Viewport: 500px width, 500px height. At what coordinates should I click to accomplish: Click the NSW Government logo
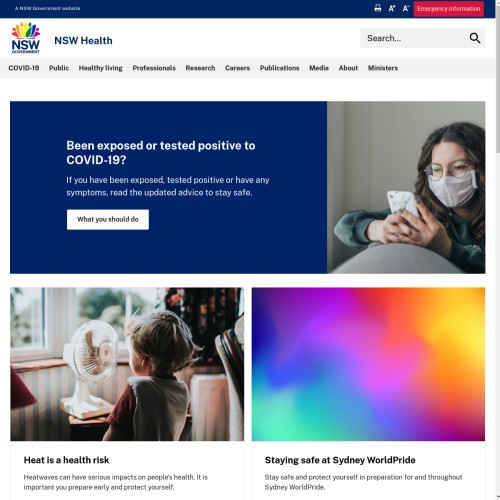26,38
